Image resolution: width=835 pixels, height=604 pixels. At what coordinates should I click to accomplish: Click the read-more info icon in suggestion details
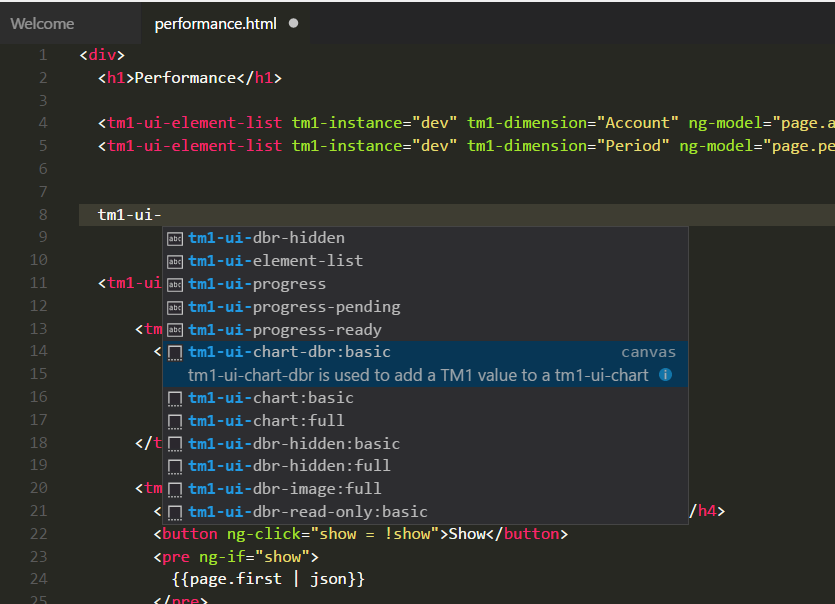tap(666, 375)
